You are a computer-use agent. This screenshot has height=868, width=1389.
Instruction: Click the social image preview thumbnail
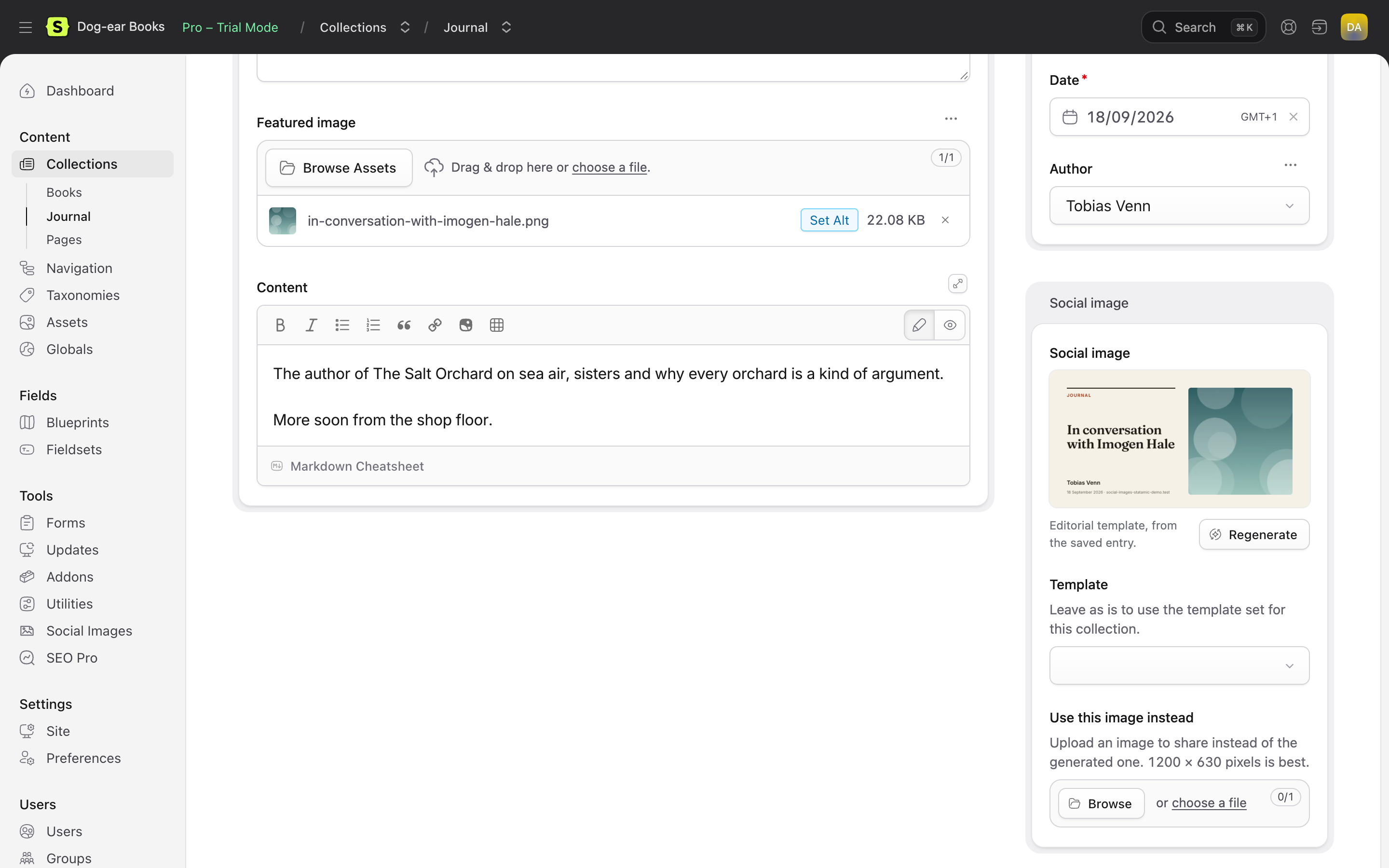click(1179, 439)
